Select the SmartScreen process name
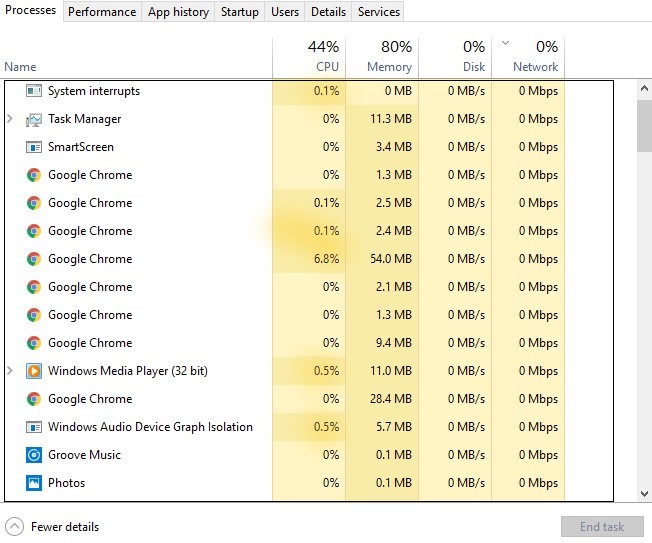652x543 pixels. pyautogui.click(x=81, y=147)
